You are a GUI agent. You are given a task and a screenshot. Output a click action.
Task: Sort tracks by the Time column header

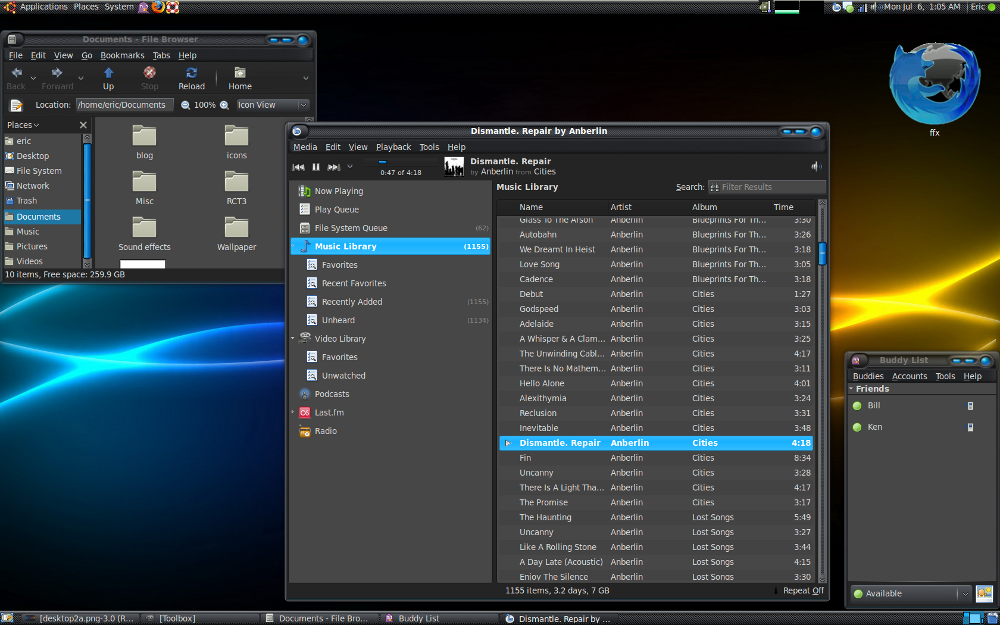(792, 207)
